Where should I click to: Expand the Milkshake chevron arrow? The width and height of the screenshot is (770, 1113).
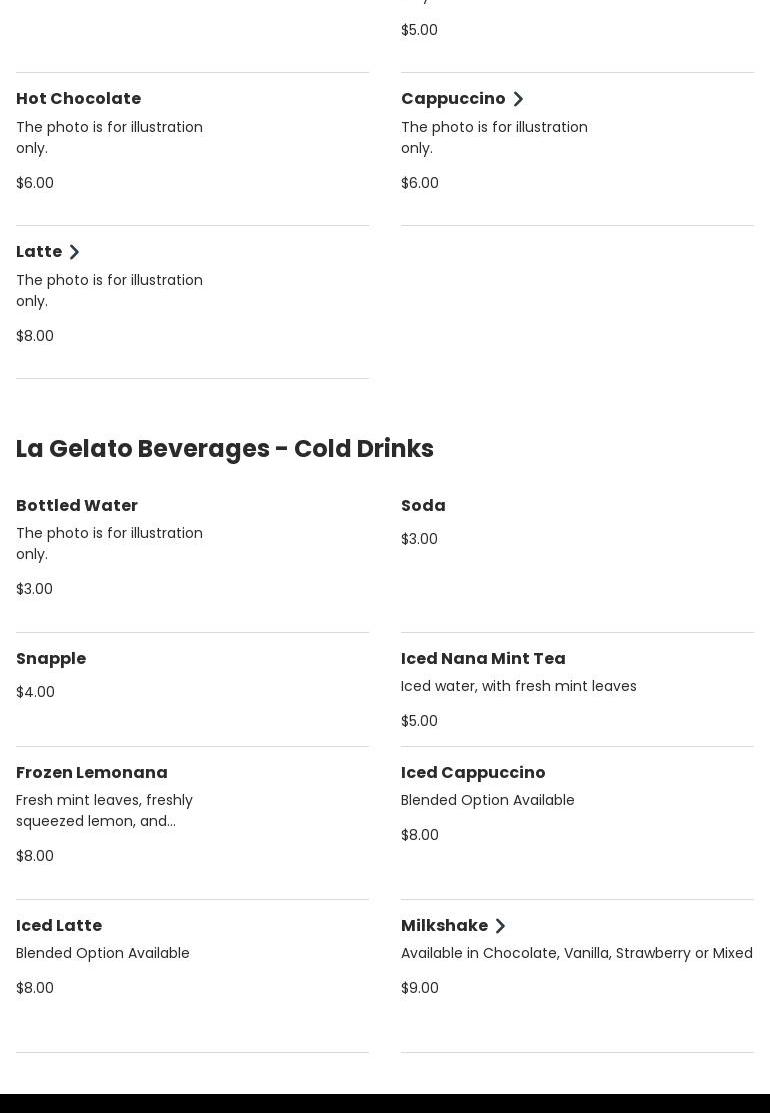[500, 926]
